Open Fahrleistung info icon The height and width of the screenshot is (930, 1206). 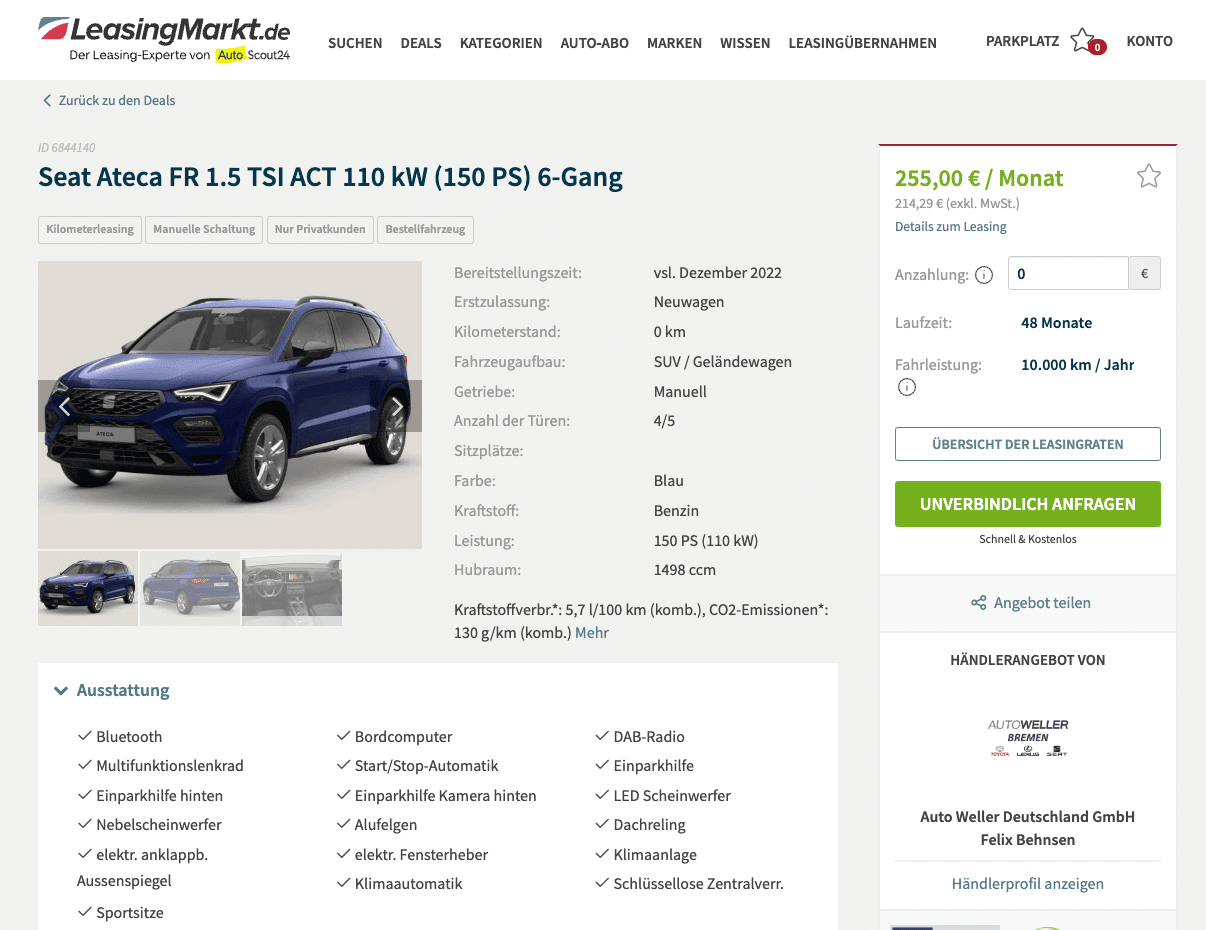(x=907, y=387)
